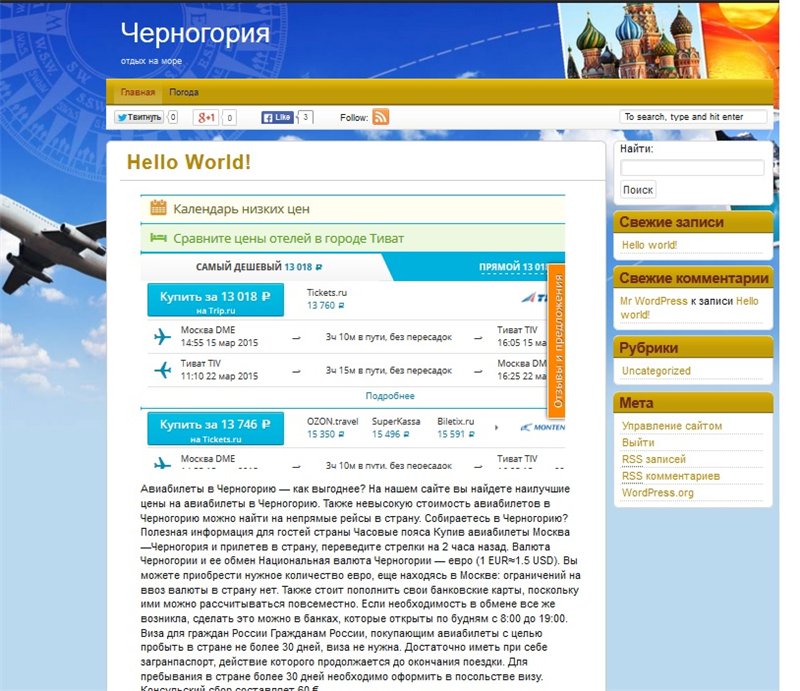
Task: Select the САМЫЙ ДЕШЕВЫЙ 13 018 tab
Action: point(259,267)
